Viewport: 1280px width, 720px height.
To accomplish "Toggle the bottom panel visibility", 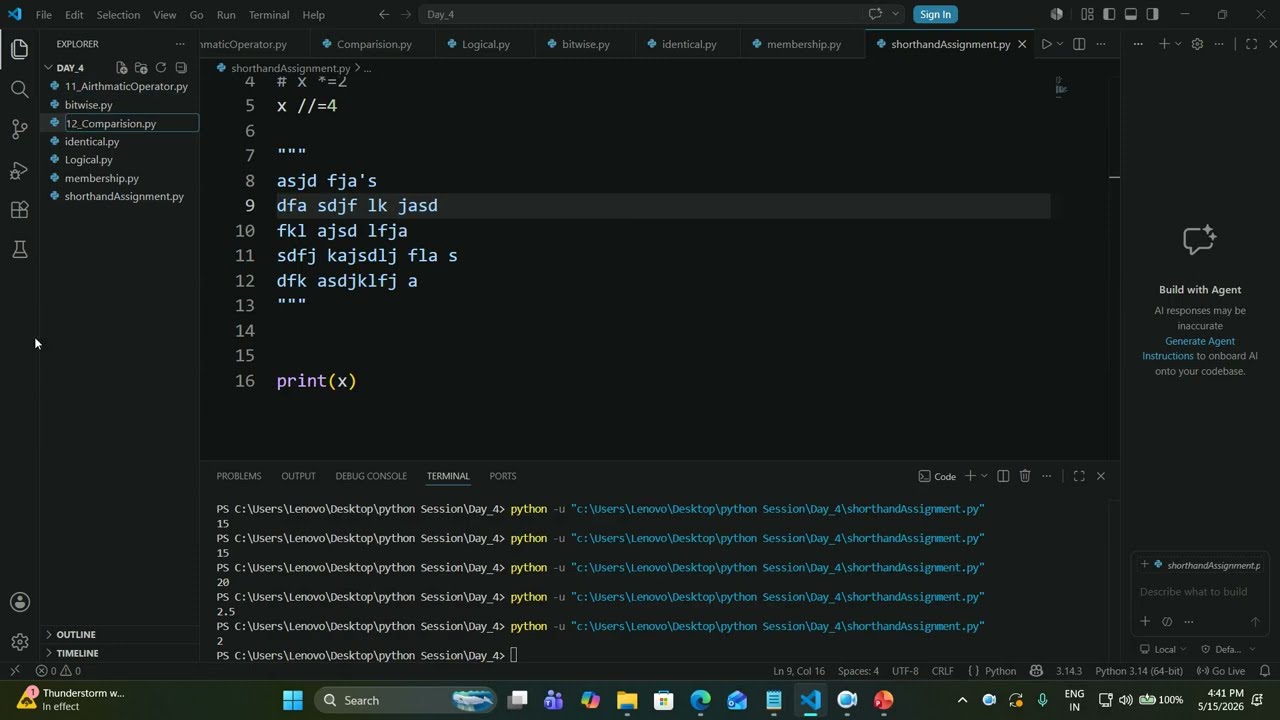I will tap(1131, 14).
